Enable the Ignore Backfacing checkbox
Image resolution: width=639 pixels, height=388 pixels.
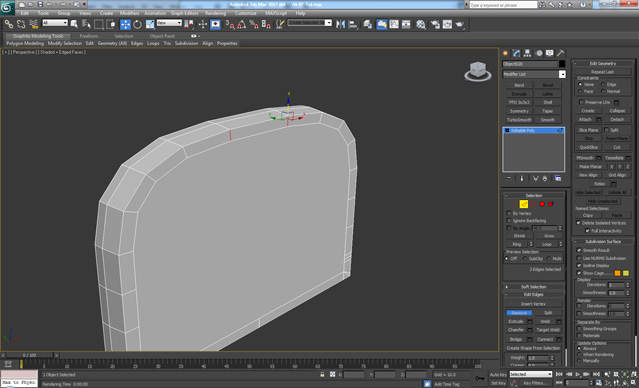pos(509,220)
